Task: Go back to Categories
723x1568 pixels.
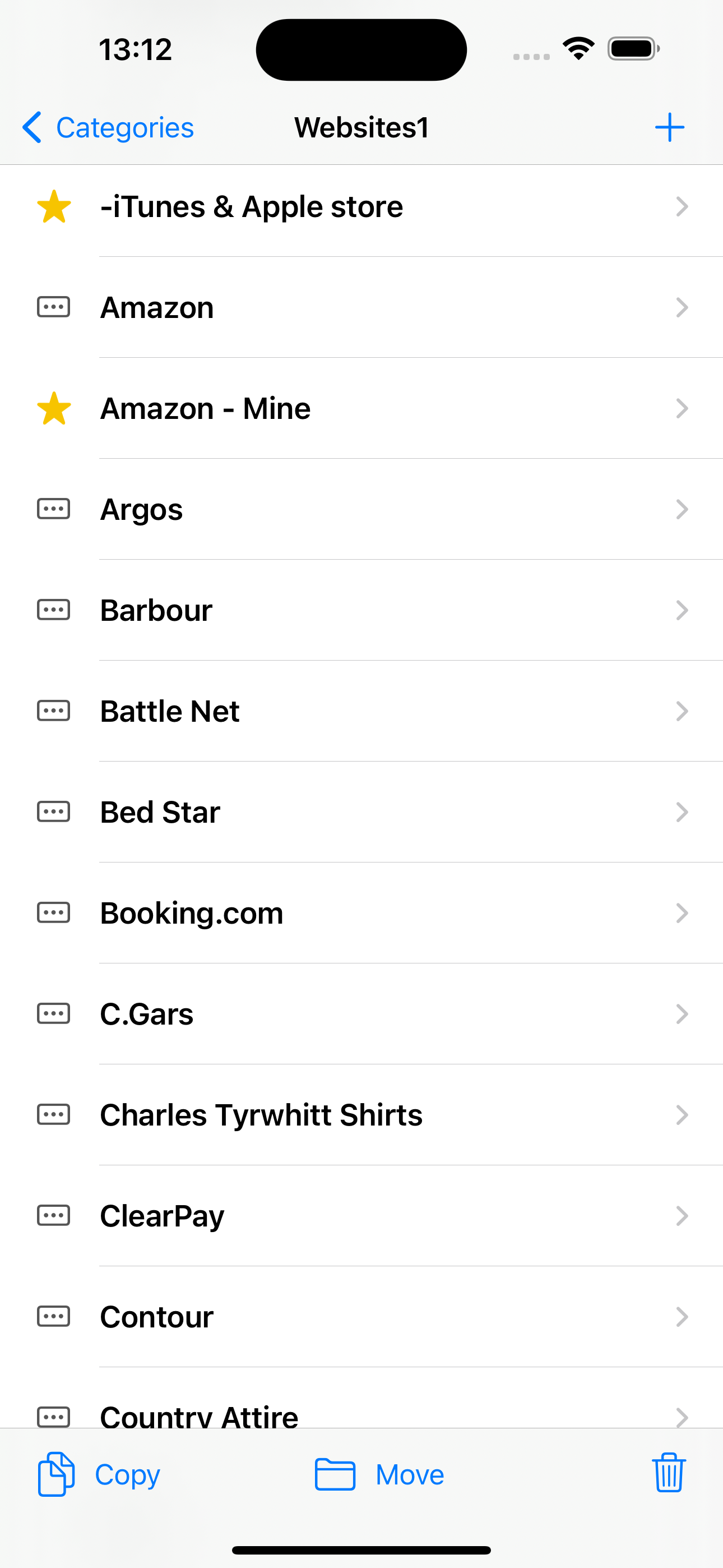Action: 108,127
